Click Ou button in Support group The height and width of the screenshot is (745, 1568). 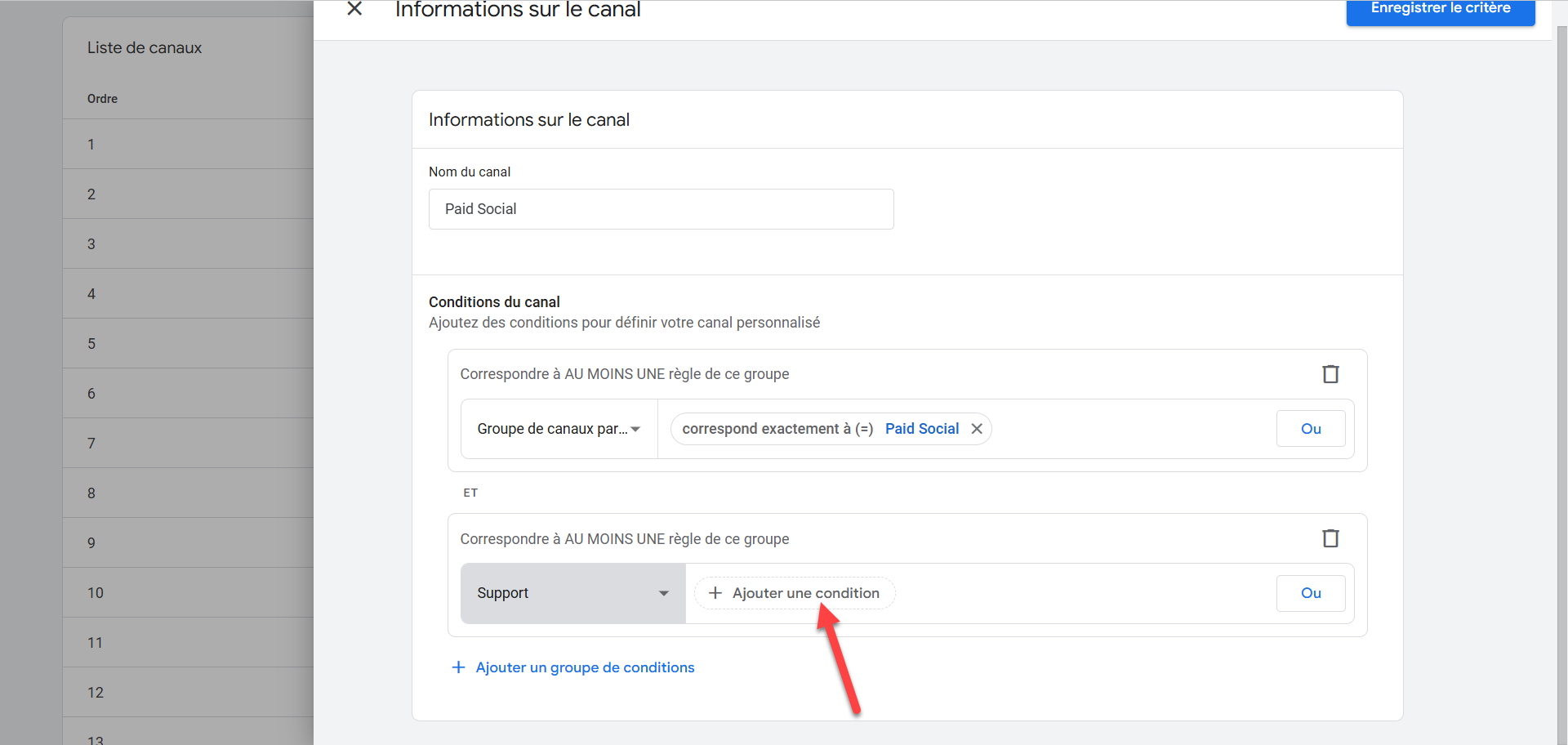click(1310, 593)
